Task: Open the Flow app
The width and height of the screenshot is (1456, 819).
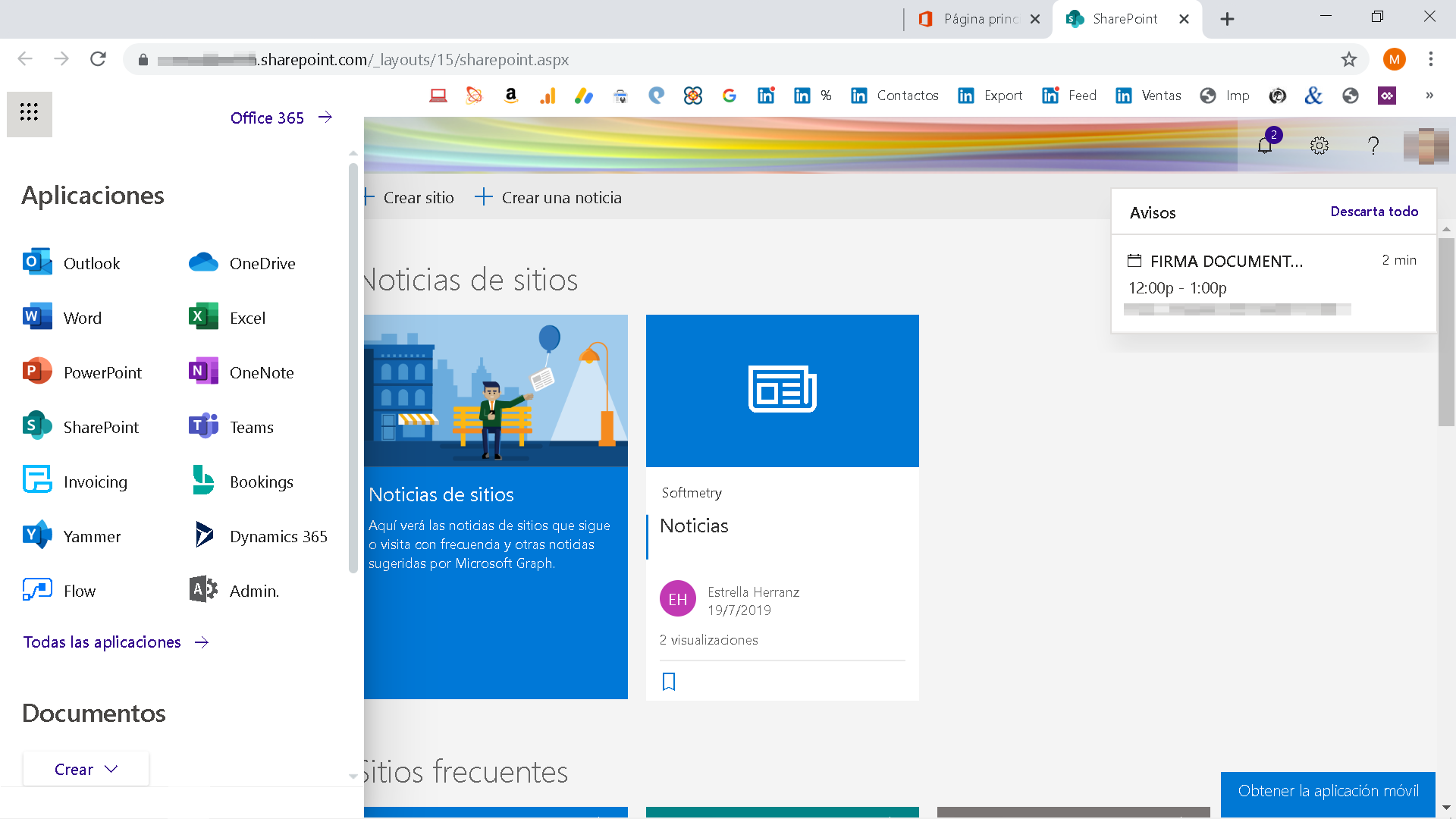Action: tap(59, 591)
